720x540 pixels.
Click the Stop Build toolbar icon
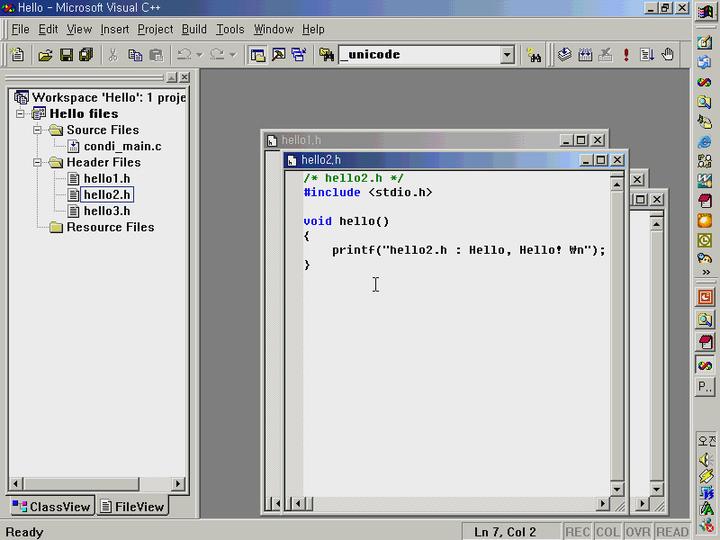[x=606, y=55]
